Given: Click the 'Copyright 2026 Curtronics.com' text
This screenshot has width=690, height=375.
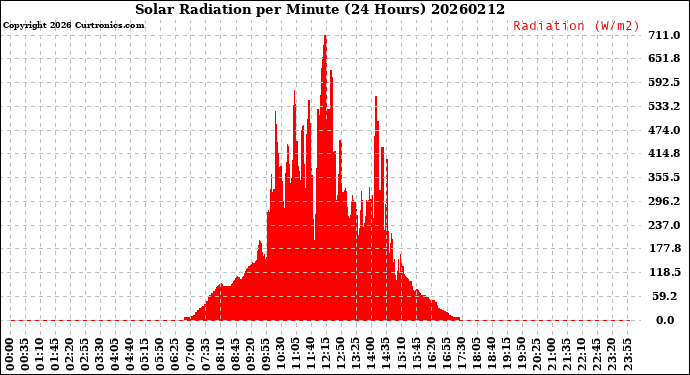Looking at the screenshot, I should pos(73,25).
